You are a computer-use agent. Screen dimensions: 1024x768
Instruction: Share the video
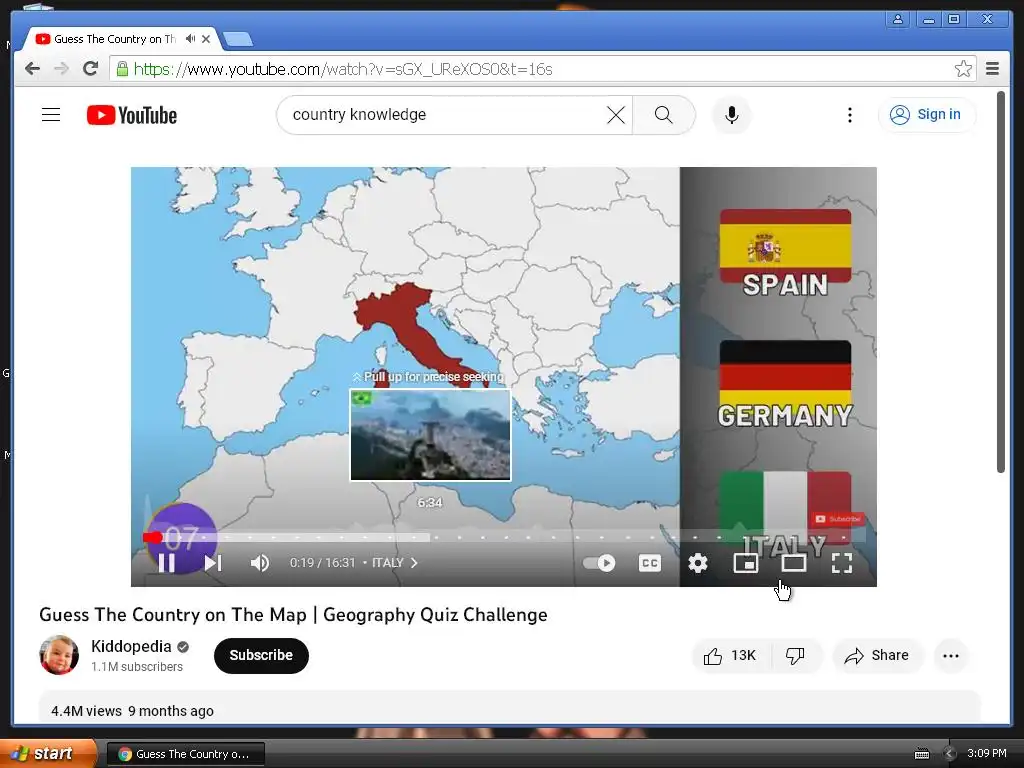pyautogui.click(x=877, y=656)
